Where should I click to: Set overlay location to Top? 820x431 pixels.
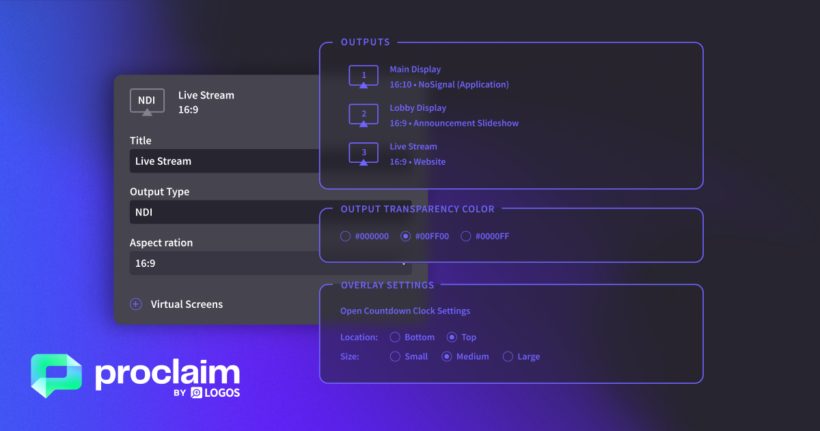point(452,338)
